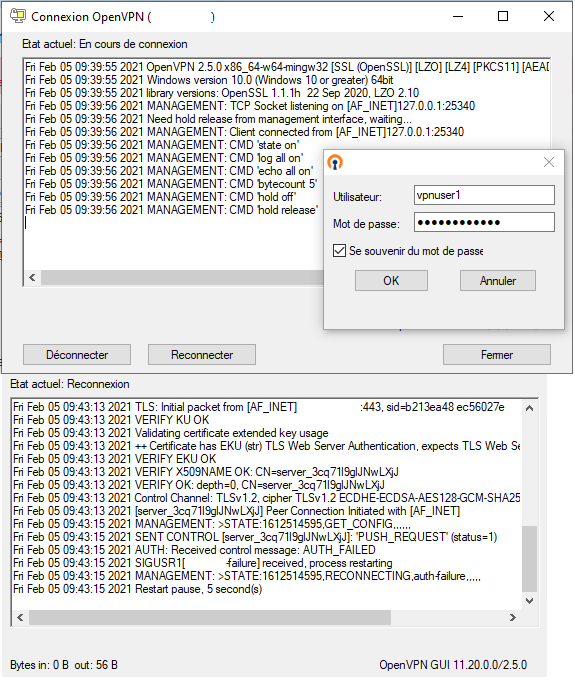Click log line 'TLS: Initial packet from'
The width and height of the screenshot is (575, 689).
click(259, 408)
